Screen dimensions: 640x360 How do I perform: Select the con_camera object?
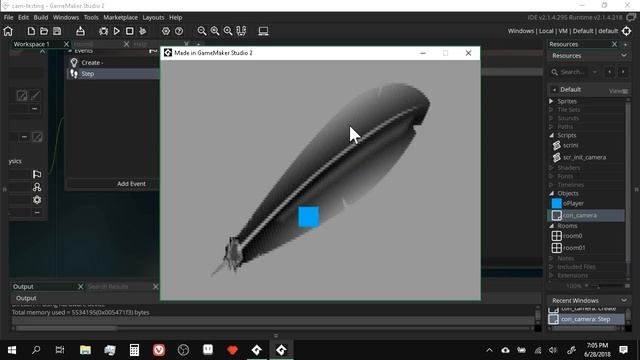[585, 215]
